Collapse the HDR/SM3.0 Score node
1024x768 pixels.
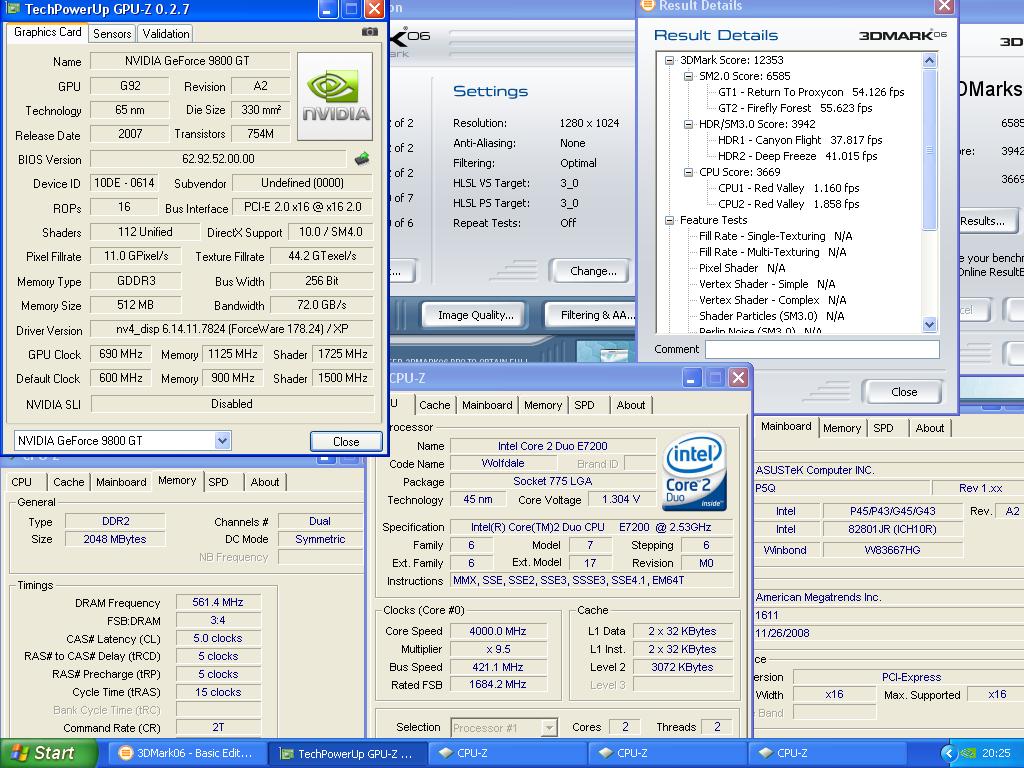pyautogui.click(x=688, y=124)
